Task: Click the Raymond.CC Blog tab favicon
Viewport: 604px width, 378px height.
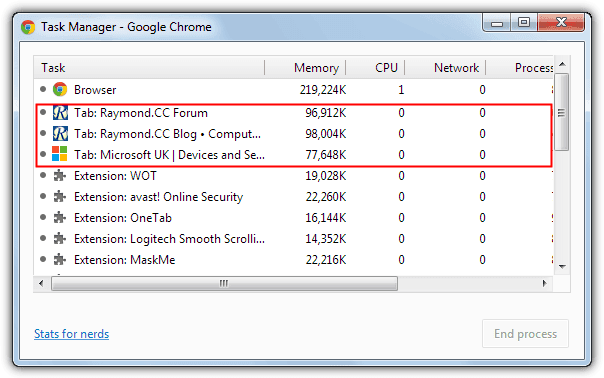Action: coord(60,134)
